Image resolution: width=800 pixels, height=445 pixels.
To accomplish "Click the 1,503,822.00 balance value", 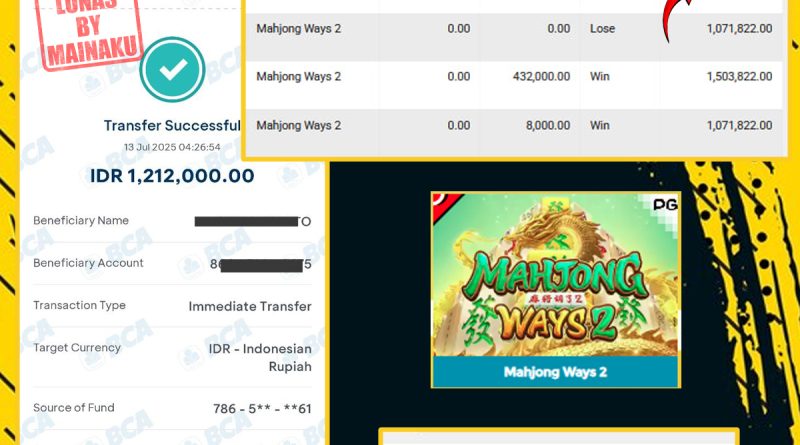I will 739,77.
